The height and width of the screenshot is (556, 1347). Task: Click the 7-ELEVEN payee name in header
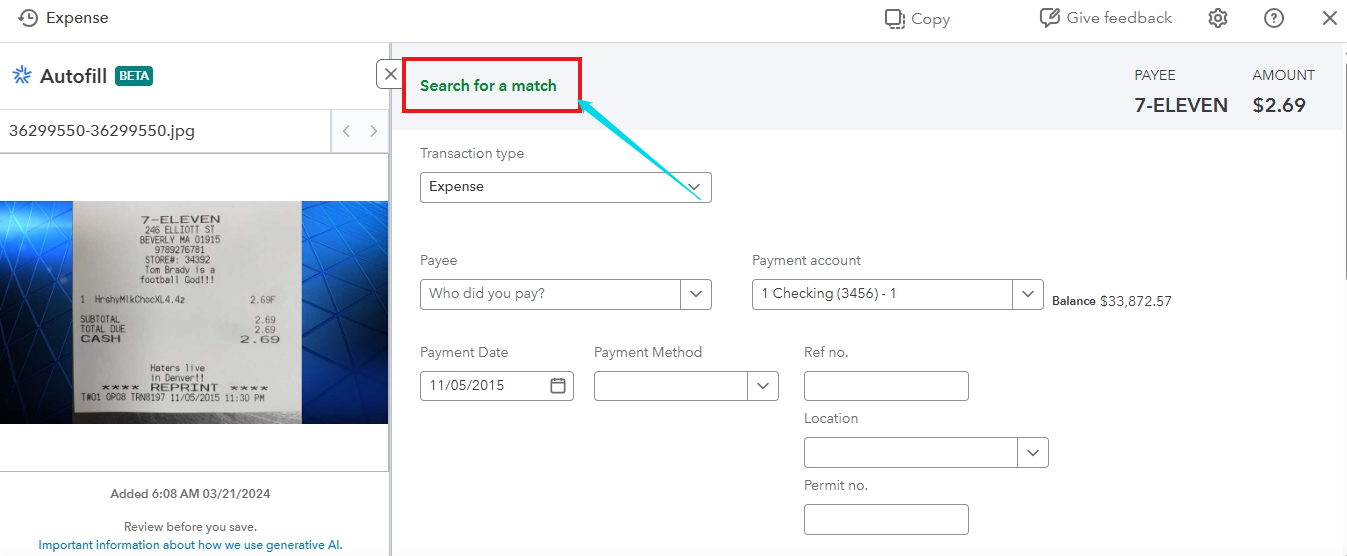1181,105
